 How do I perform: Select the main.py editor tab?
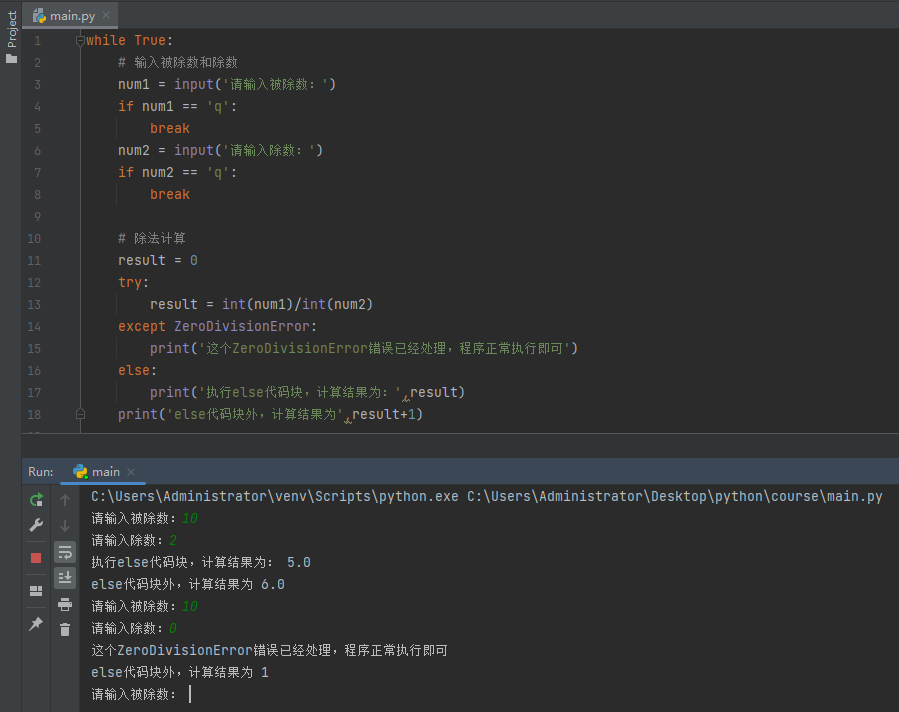[64, 16]
